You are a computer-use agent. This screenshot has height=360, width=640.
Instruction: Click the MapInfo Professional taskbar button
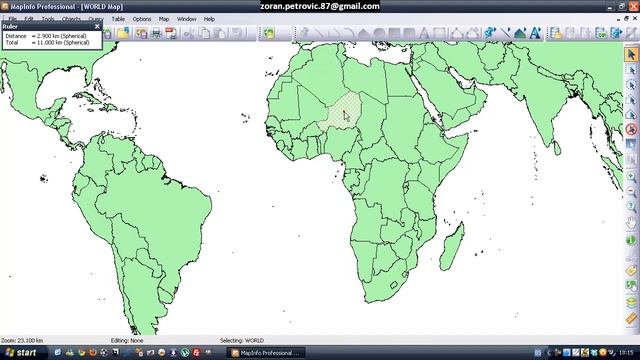(266, 353)
